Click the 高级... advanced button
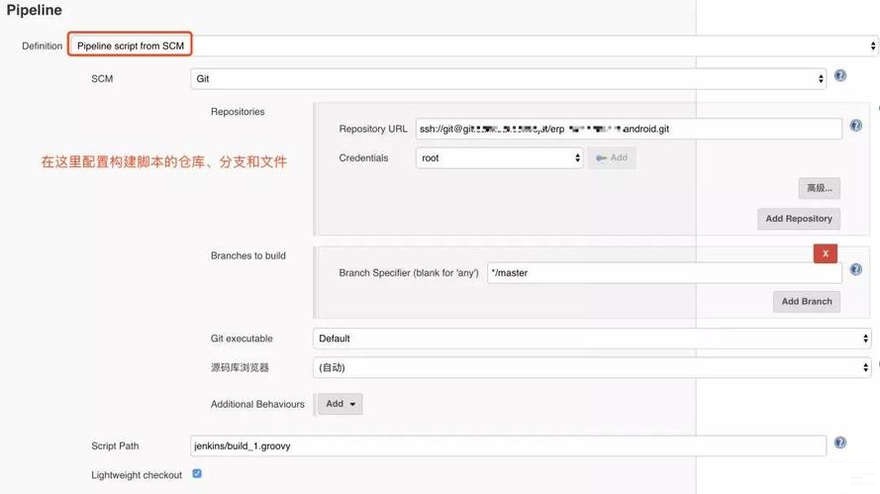The width and height of the screenshot is (880, 494). (819, 188)
